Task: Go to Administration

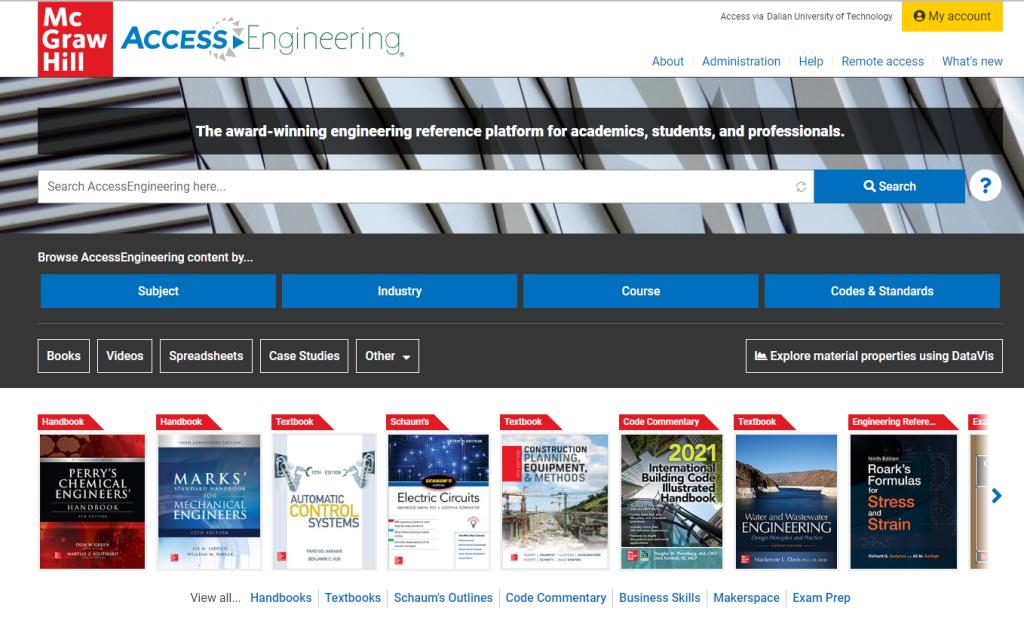Action: (x=741, y=61)
